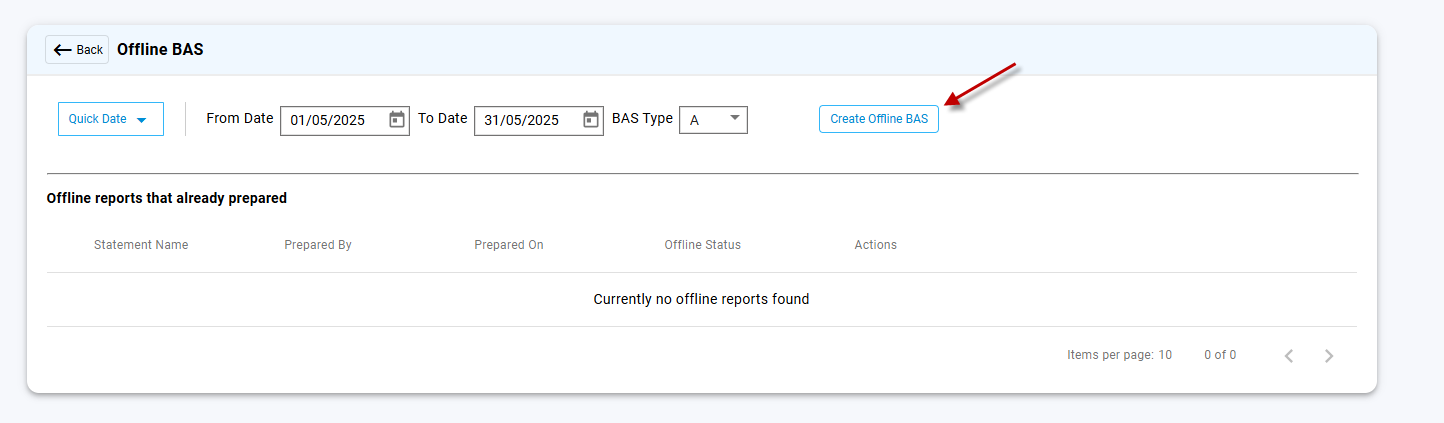The image size is (1444, 423).
Task: Go to the next page of reports
Action: coord(1329,355)
